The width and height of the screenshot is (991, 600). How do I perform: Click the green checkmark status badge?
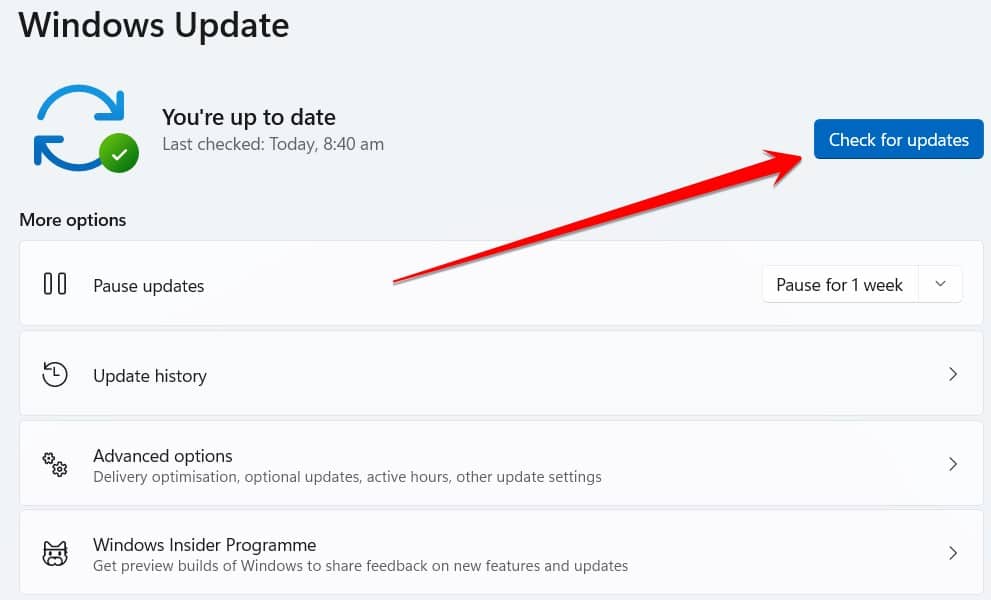pos(119,153)
